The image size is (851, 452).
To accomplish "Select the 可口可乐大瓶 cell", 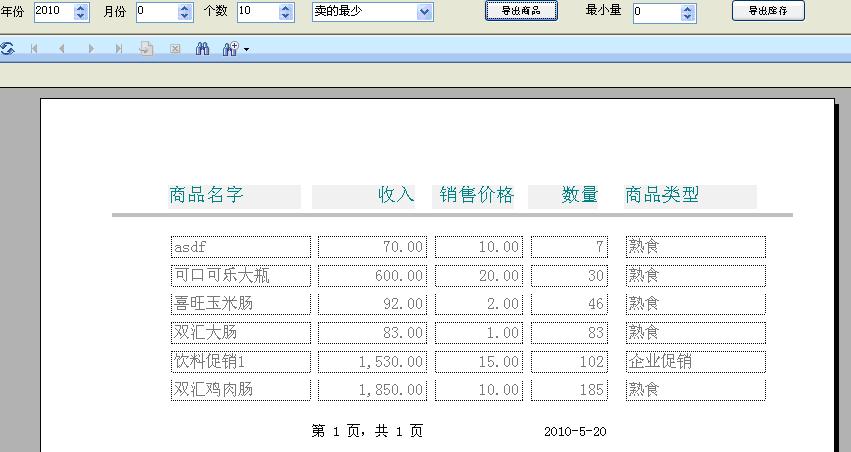I will tap(240, 276).
